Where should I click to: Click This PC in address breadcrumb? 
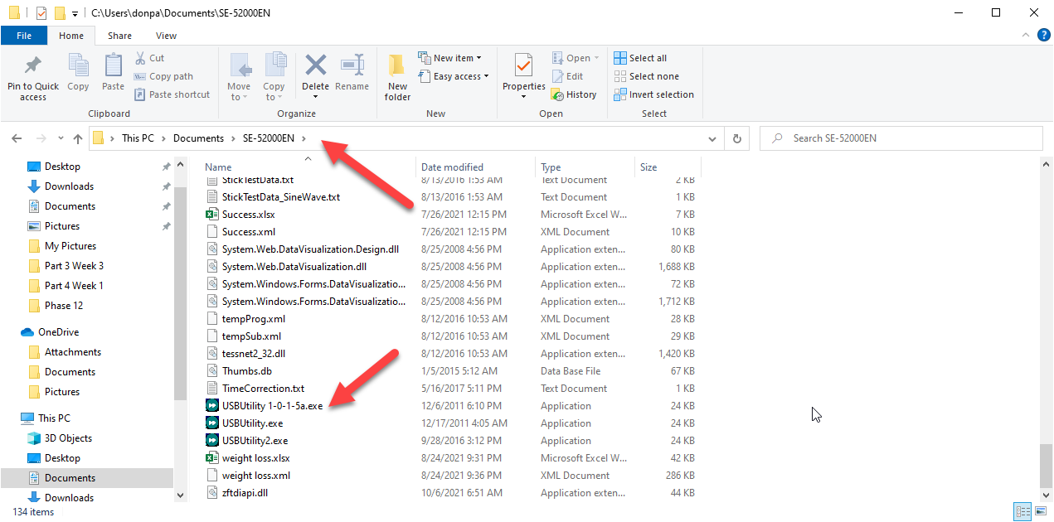tap(138, 138)
